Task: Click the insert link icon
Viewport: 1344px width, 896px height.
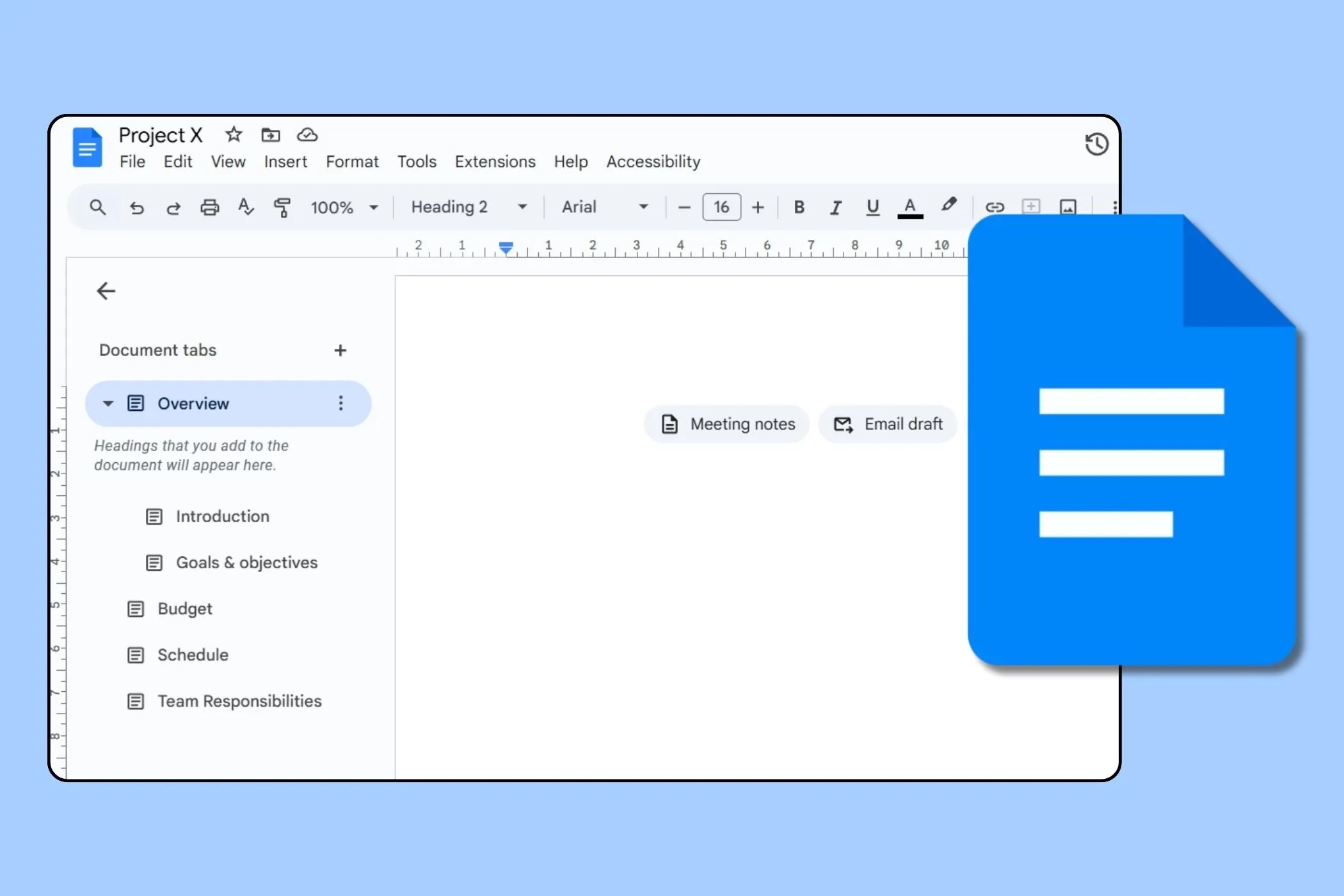Action: [x=994, y=207]
